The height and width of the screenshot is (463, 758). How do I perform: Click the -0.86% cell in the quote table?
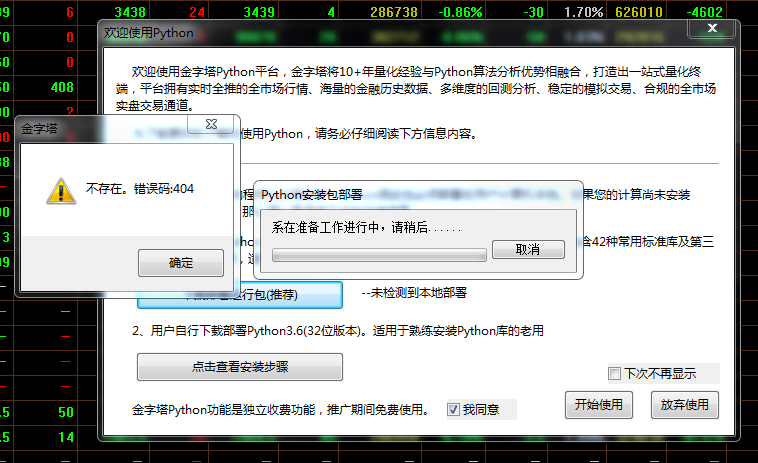click(x=460, y=12)
